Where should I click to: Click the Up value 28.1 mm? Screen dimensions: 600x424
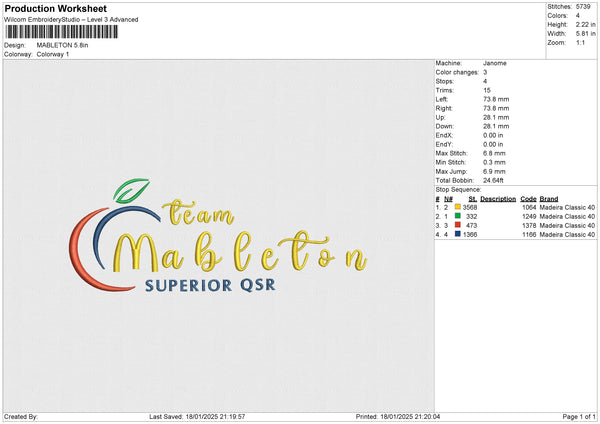[x=496, y=117]
